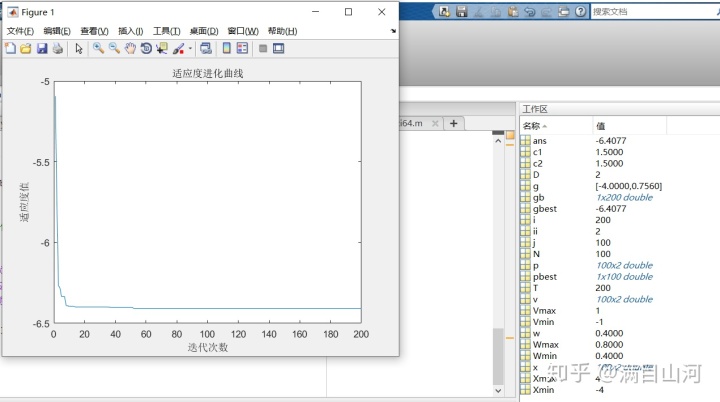Add new editor tab with plus button
This screenshot has height=402, width=720.
[454, 123]
